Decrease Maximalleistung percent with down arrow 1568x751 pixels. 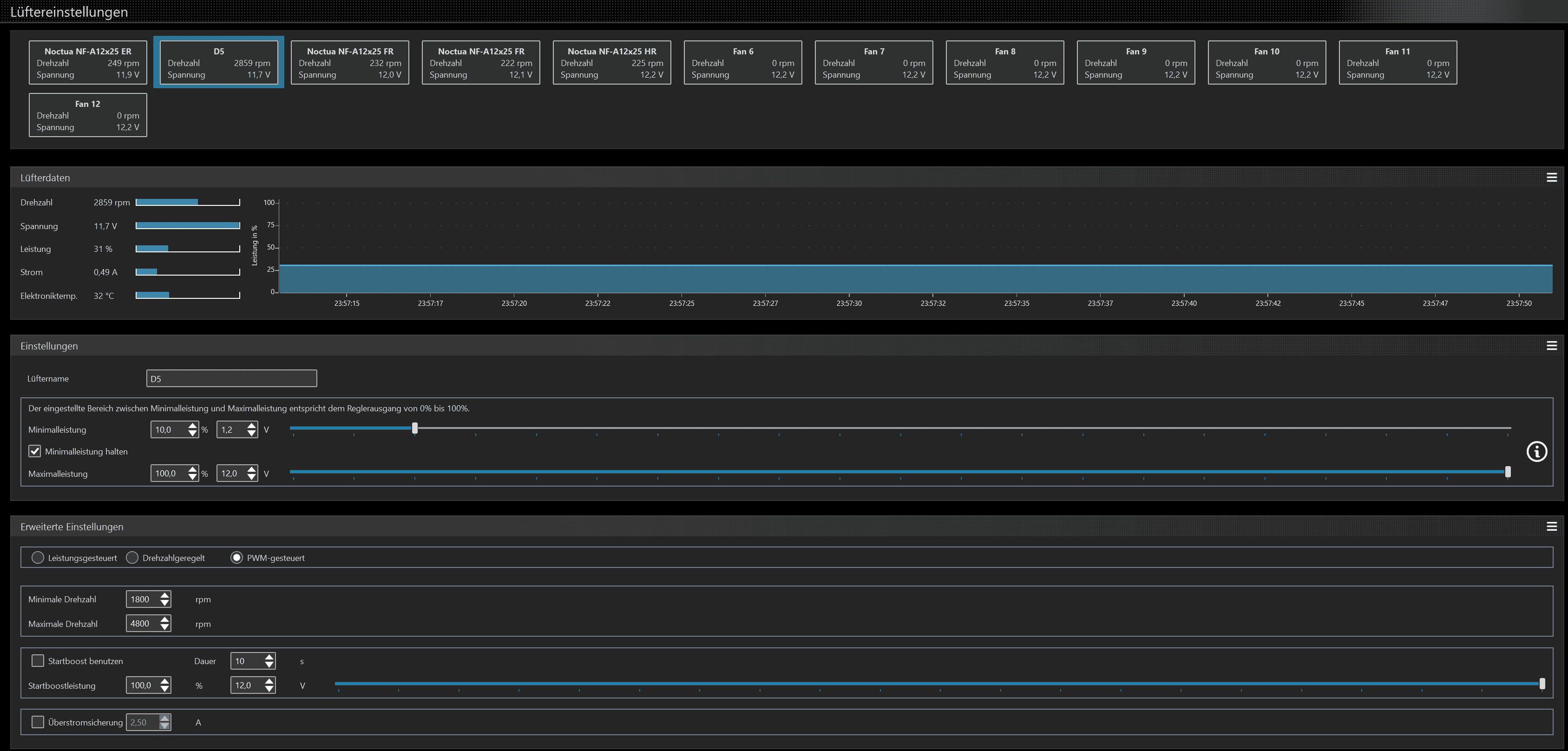pos(193,477)
